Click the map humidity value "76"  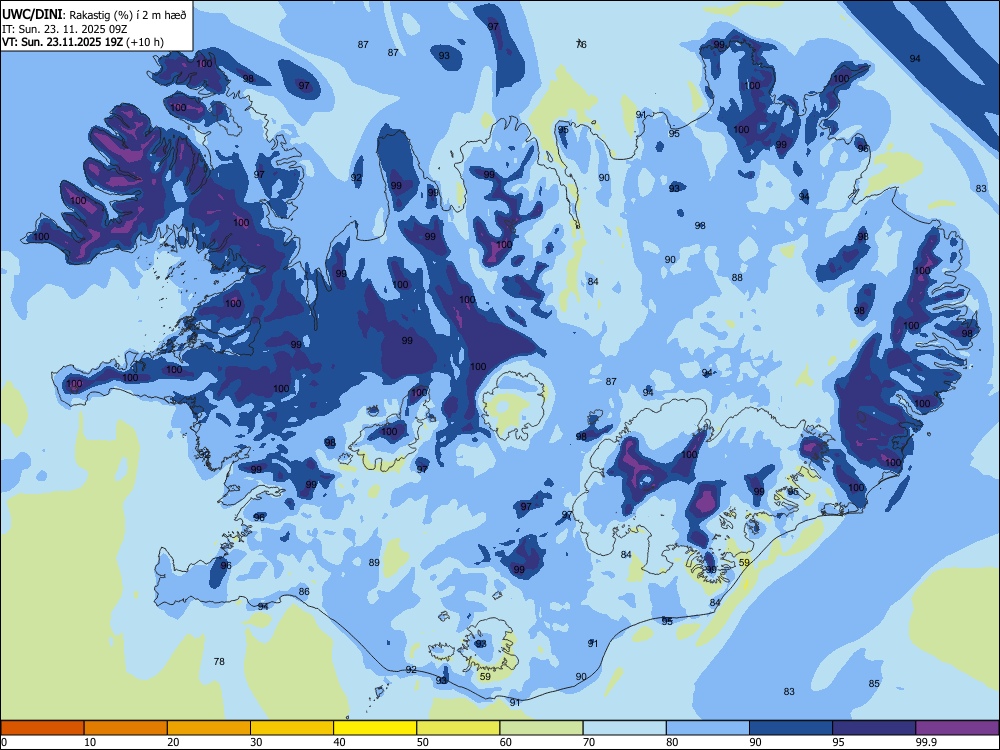pyautogui.click(x=581, y=45)
